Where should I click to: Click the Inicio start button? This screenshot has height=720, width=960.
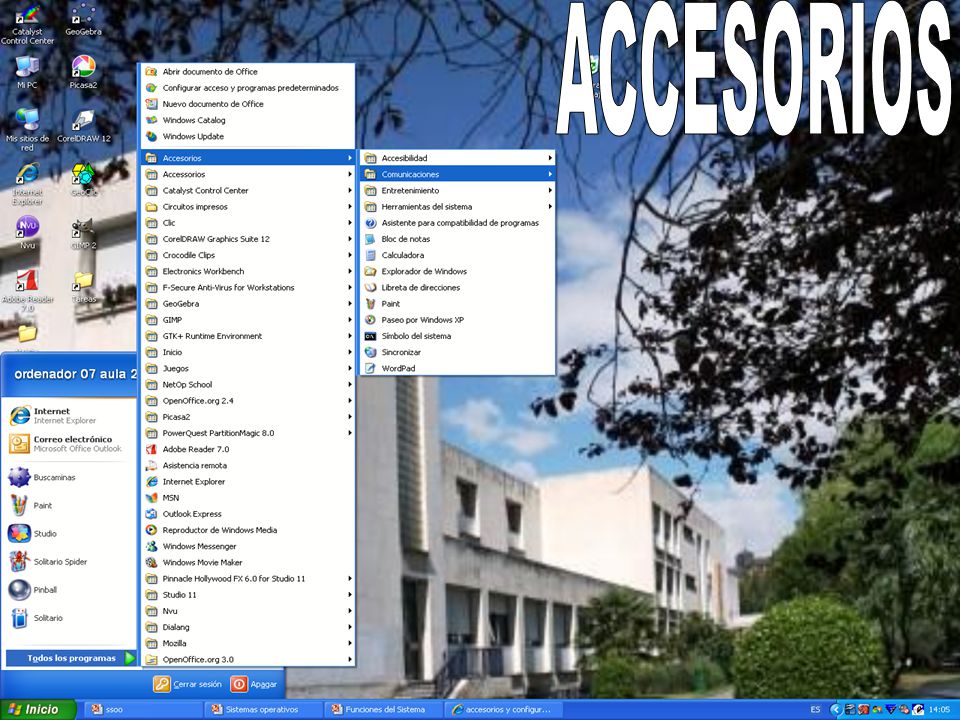(x=38, y=710)
